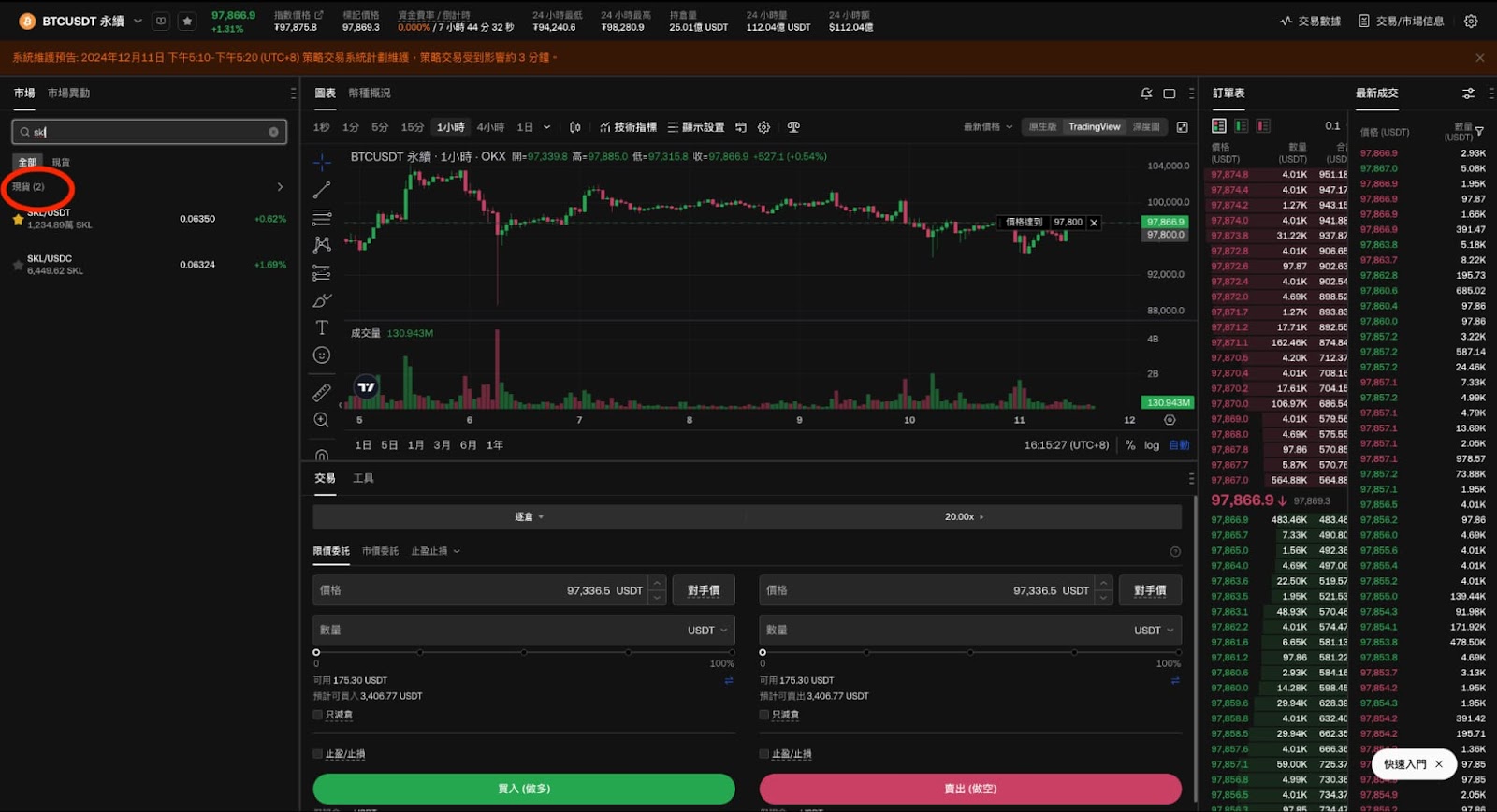Select 4小時 chart timeframe

490,127
